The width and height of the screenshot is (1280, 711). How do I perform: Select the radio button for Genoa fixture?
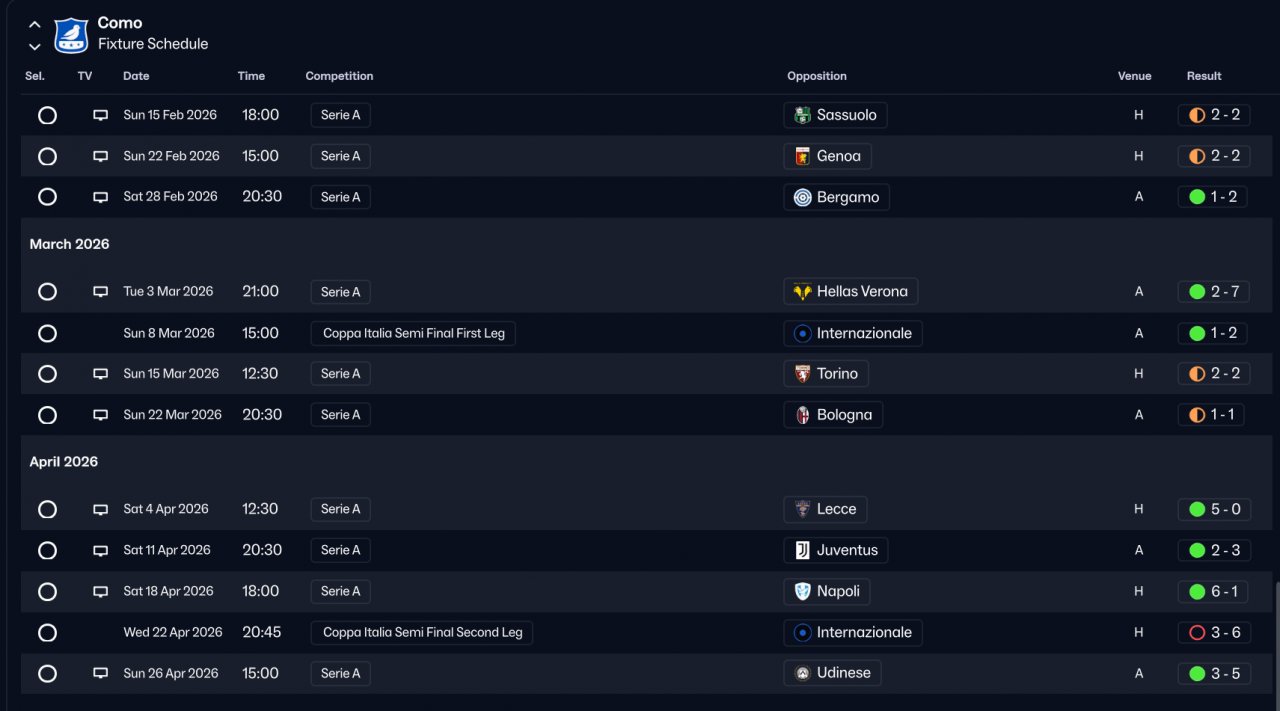(x=47, y=156)
